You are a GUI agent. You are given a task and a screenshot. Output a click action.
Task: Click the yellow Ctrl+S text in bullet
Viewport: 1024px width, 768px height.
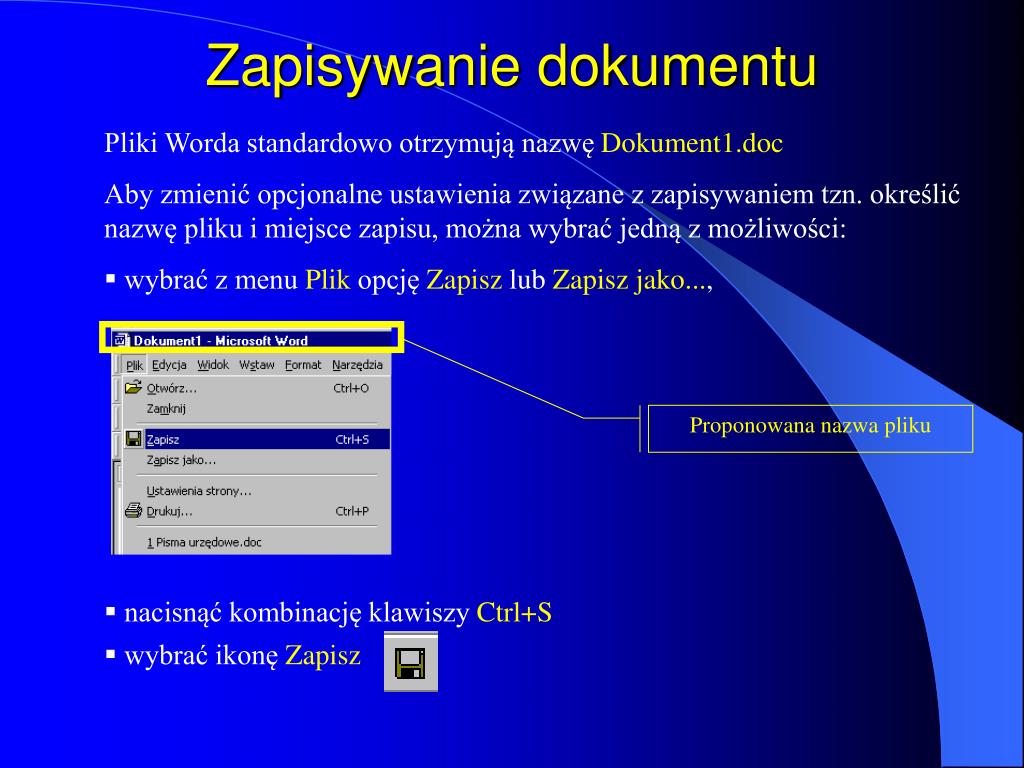coord(514,613)
